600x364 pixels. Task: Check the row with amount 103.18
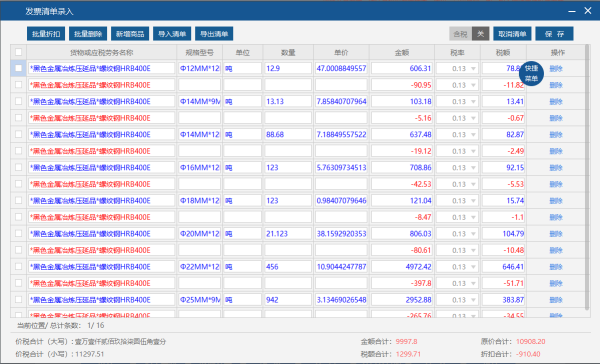(x=18, y=101)
